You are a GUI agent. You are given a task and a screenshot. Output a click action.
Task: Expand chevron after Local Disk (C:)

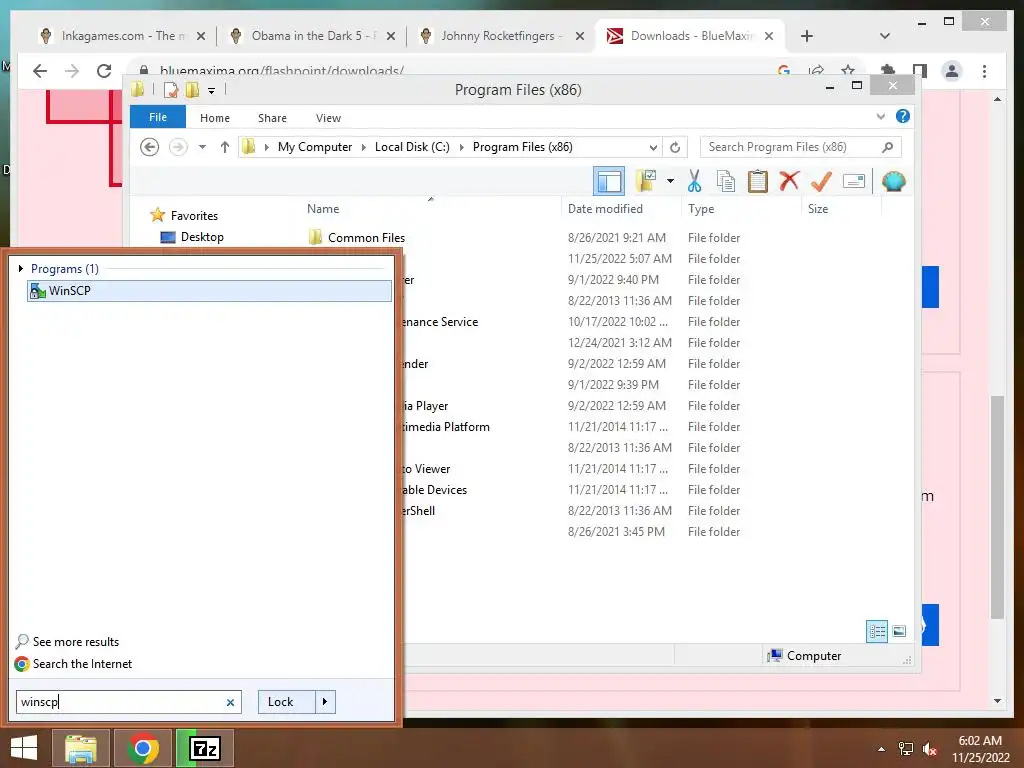click(462, 147)
